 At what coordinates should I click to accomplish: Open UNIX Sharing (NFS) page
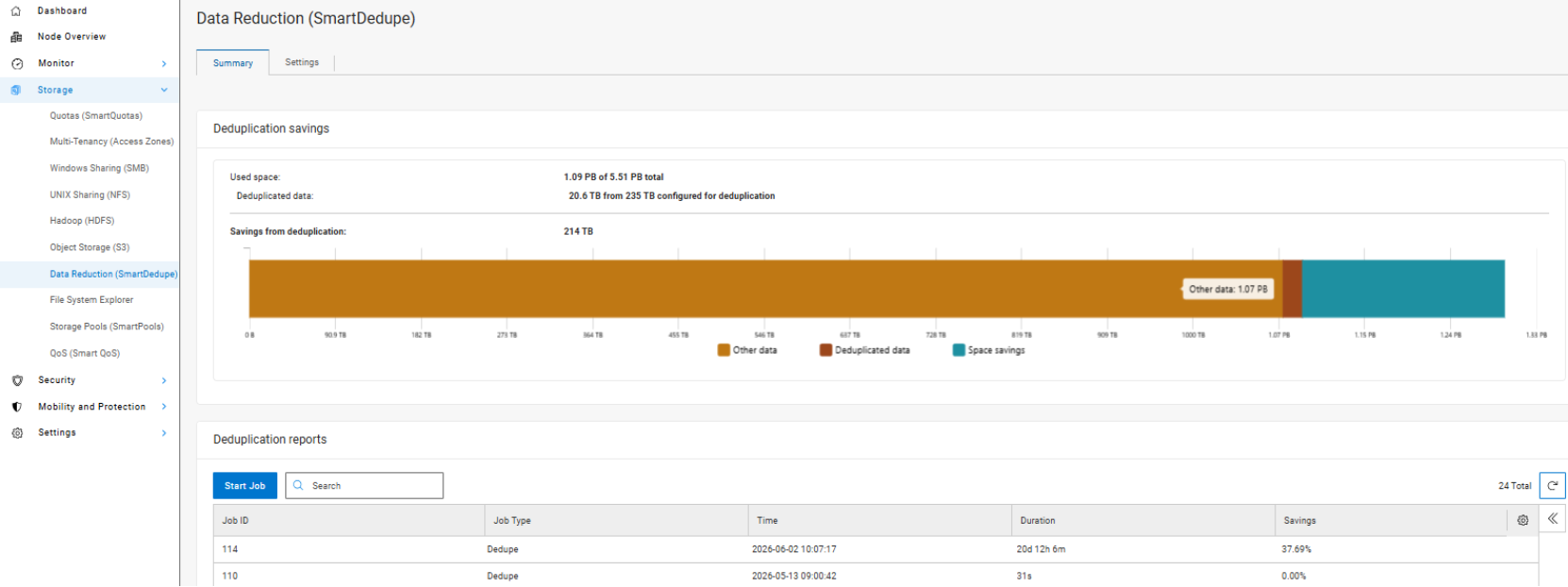pos(90,194)
